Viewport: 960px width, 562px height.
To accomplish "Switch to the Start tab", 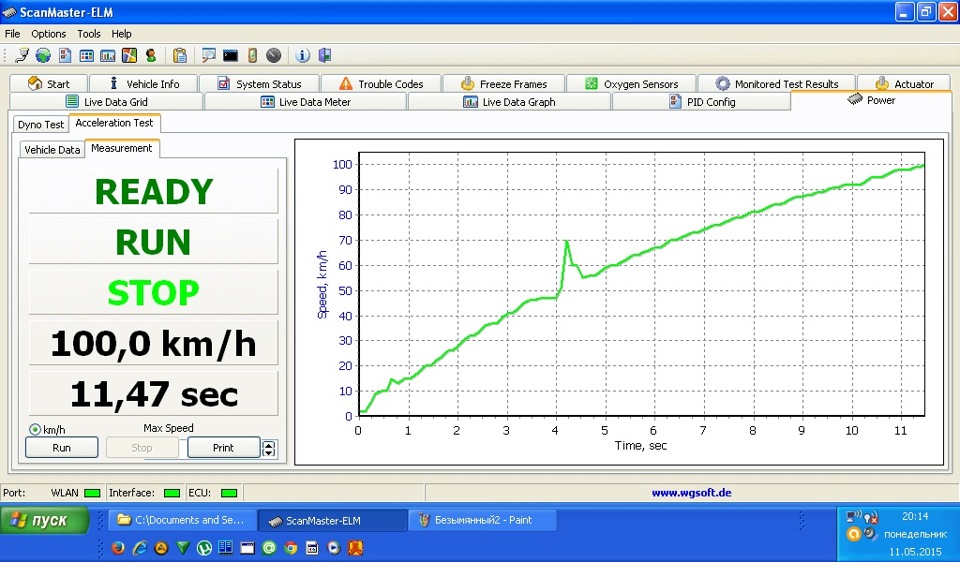I will coord(49,83).
